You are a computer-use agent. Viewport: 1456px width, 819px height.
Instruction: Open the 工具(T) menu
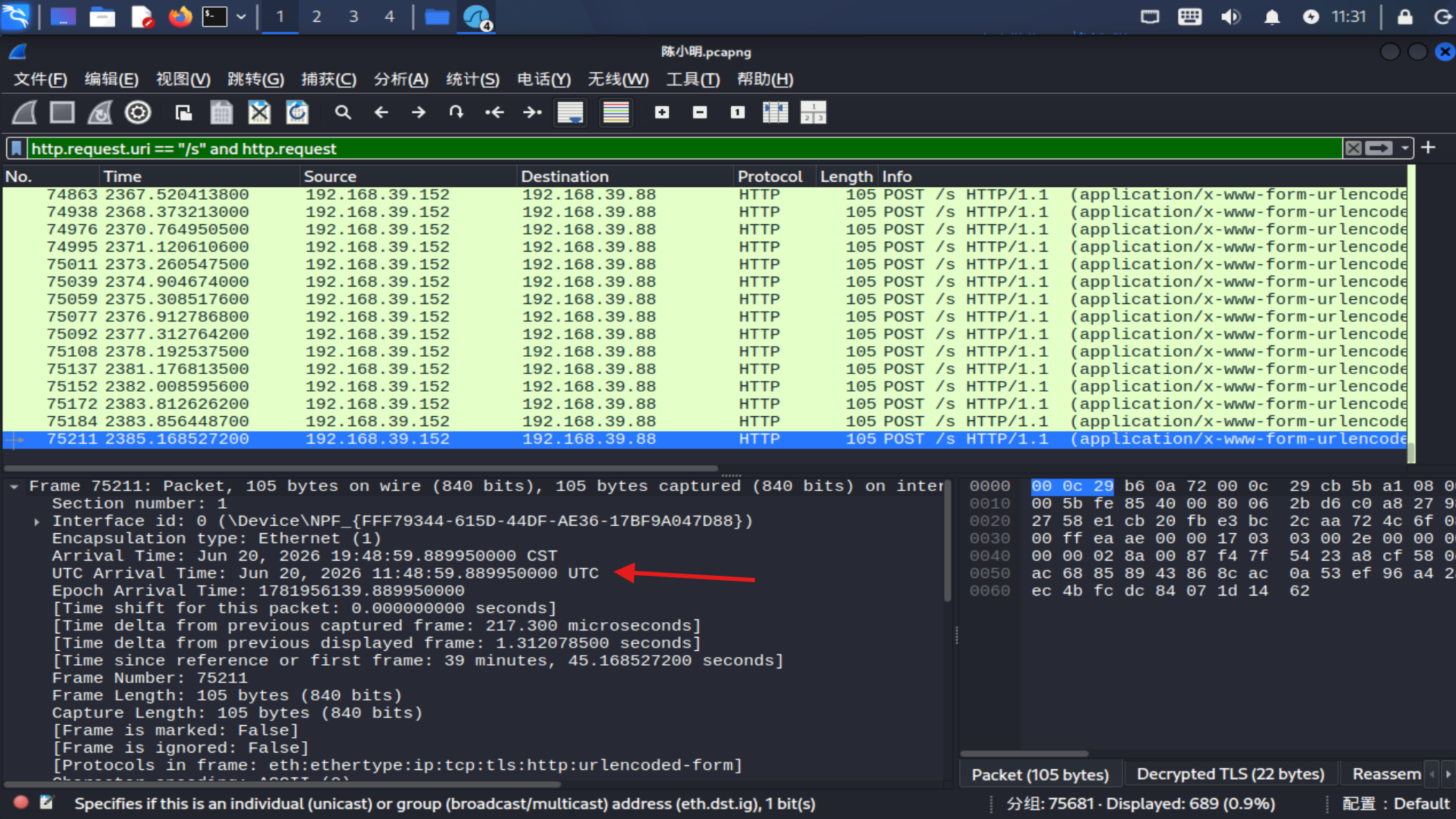[693, 79]
